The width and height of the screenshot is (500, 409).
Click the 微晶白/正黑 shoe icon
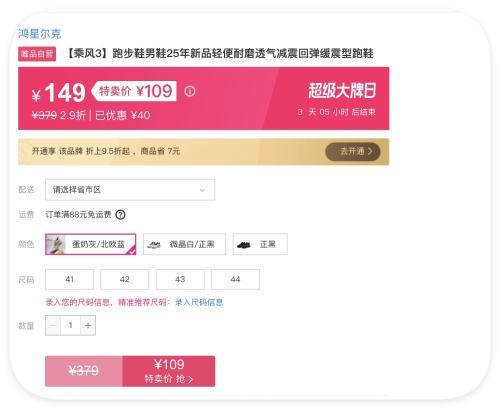pos(154,245)
